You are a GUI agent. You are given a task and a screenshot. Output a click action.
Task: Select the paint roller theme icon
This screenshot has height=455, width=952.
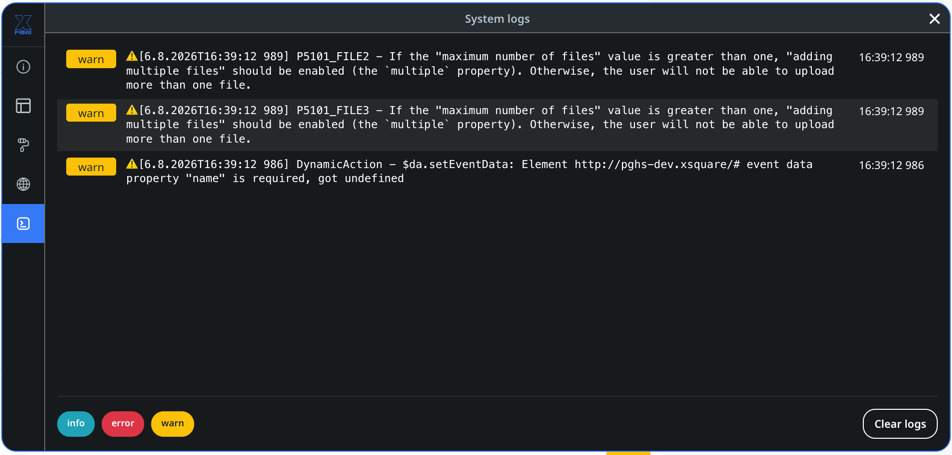tap(23, 145)
